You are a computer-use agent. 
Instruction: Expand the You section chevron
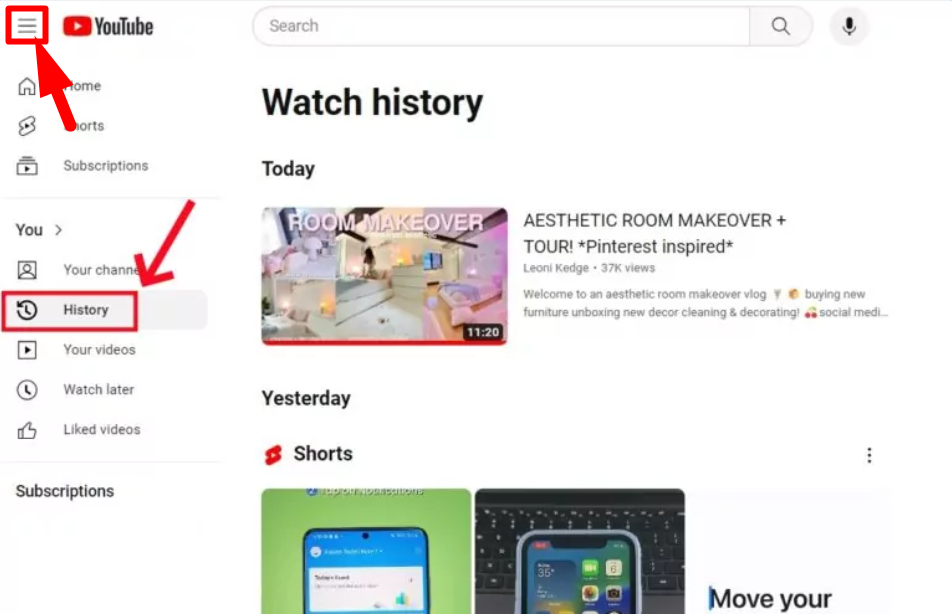58,230
